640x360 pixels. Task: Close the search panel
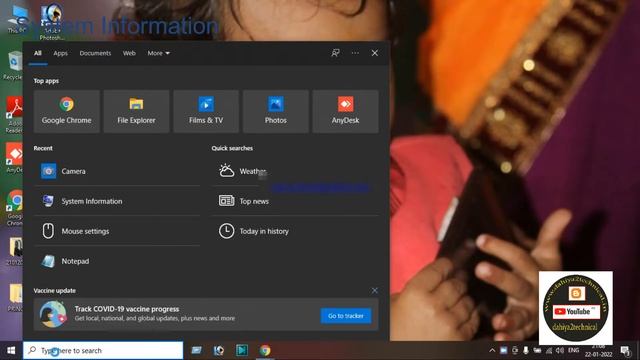coord(375,53)
